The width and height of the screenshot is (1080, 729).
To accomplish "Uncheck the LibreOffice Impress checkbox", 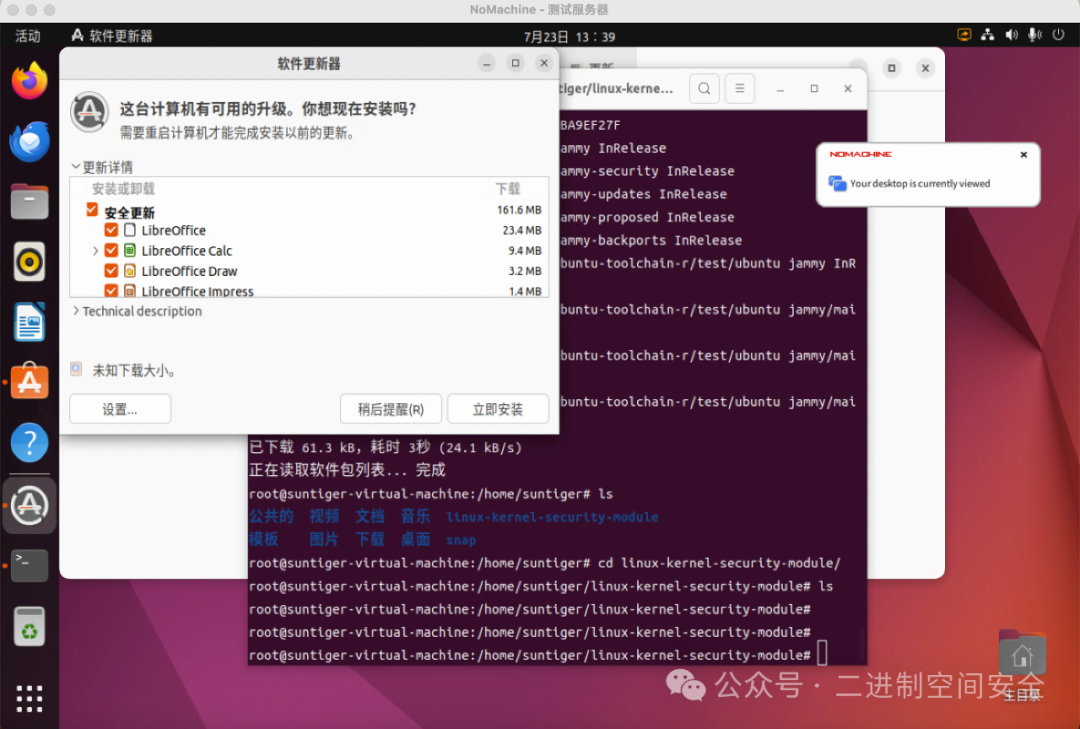I will tap(111, 290).
